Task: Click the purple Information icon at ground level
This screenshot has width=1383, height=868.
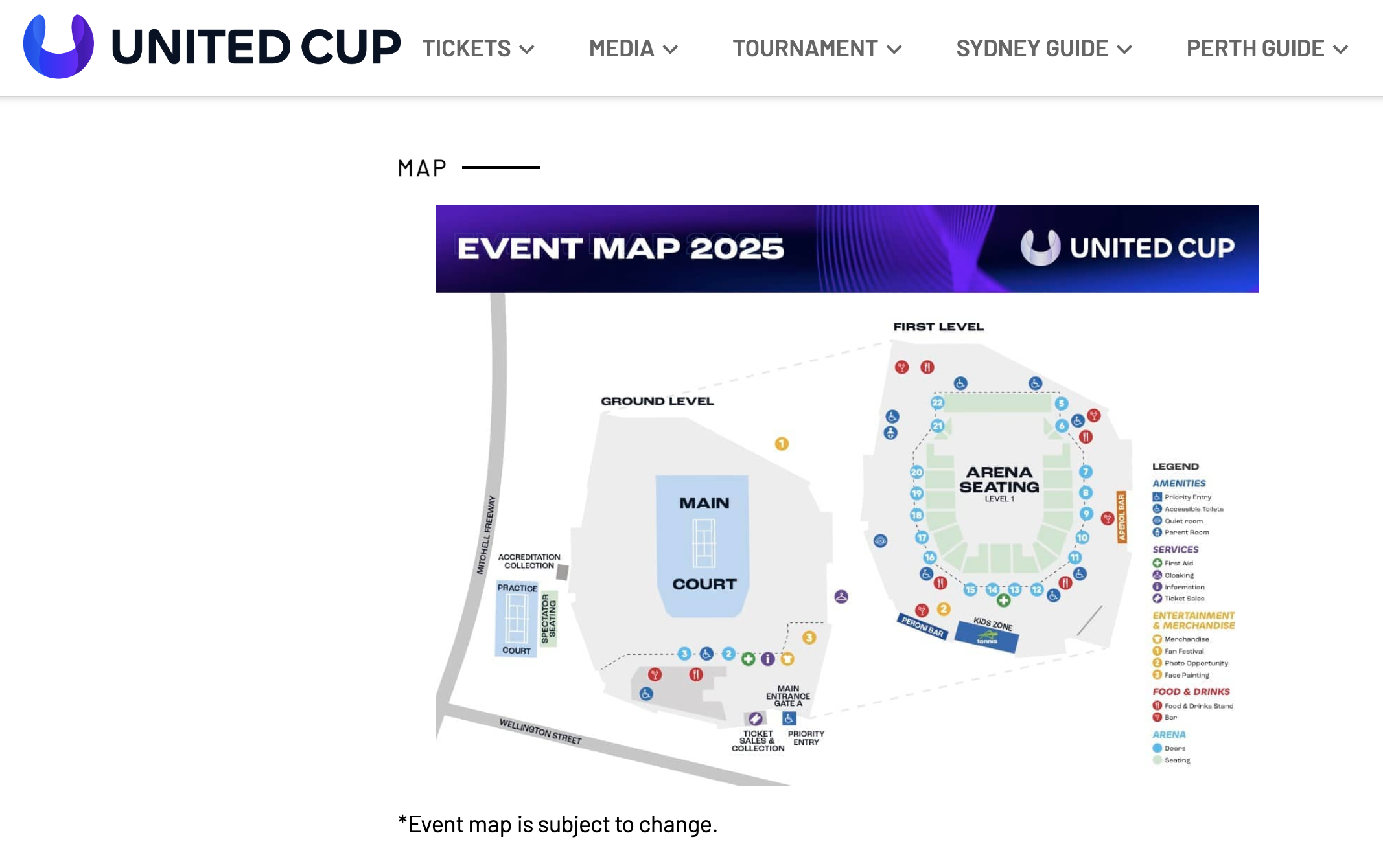Action: click(x=768, y=659)
